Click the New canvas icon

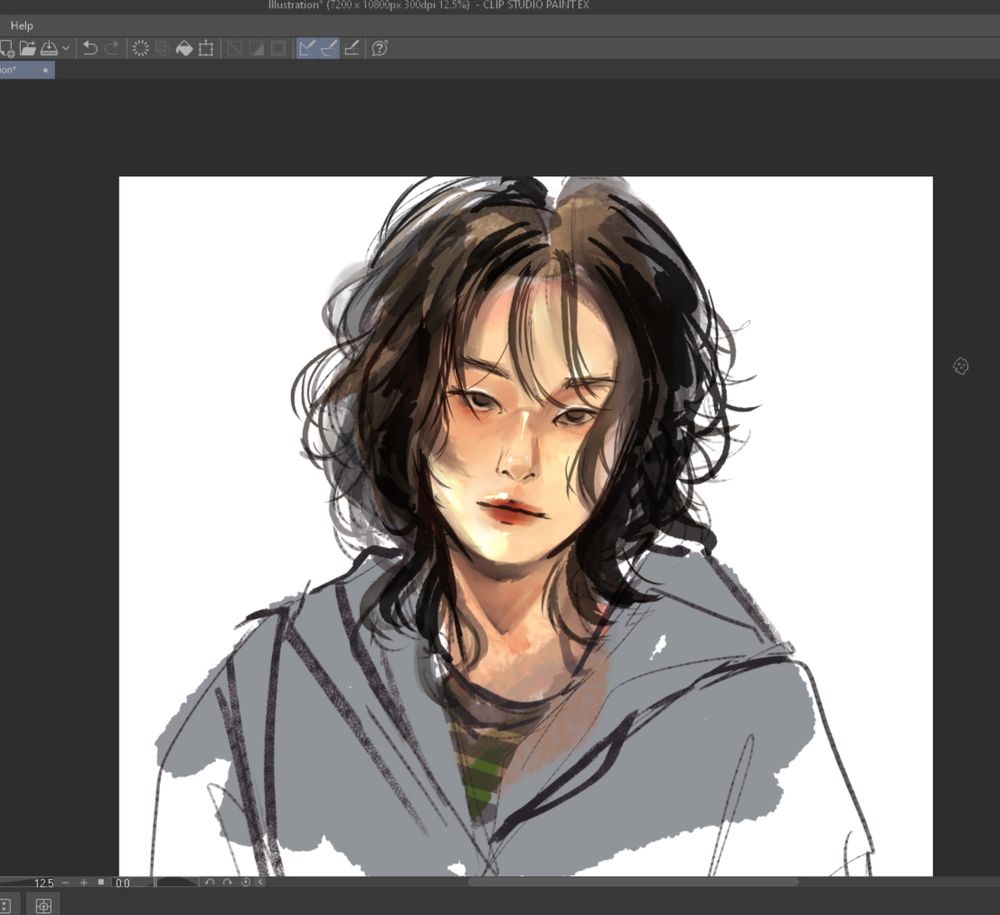click(x=7, y=48)
